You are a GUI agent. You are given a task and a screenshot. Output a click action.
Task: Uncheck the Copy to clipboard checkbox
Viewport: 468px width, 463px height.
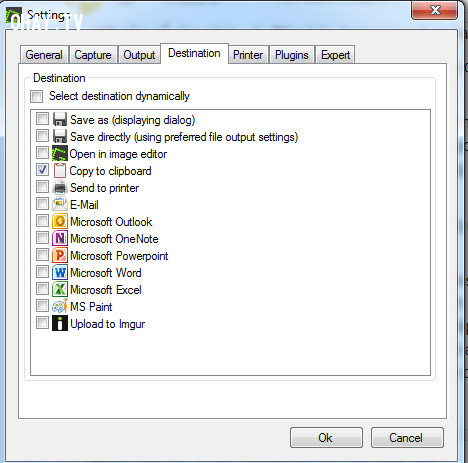click(42, 170)
